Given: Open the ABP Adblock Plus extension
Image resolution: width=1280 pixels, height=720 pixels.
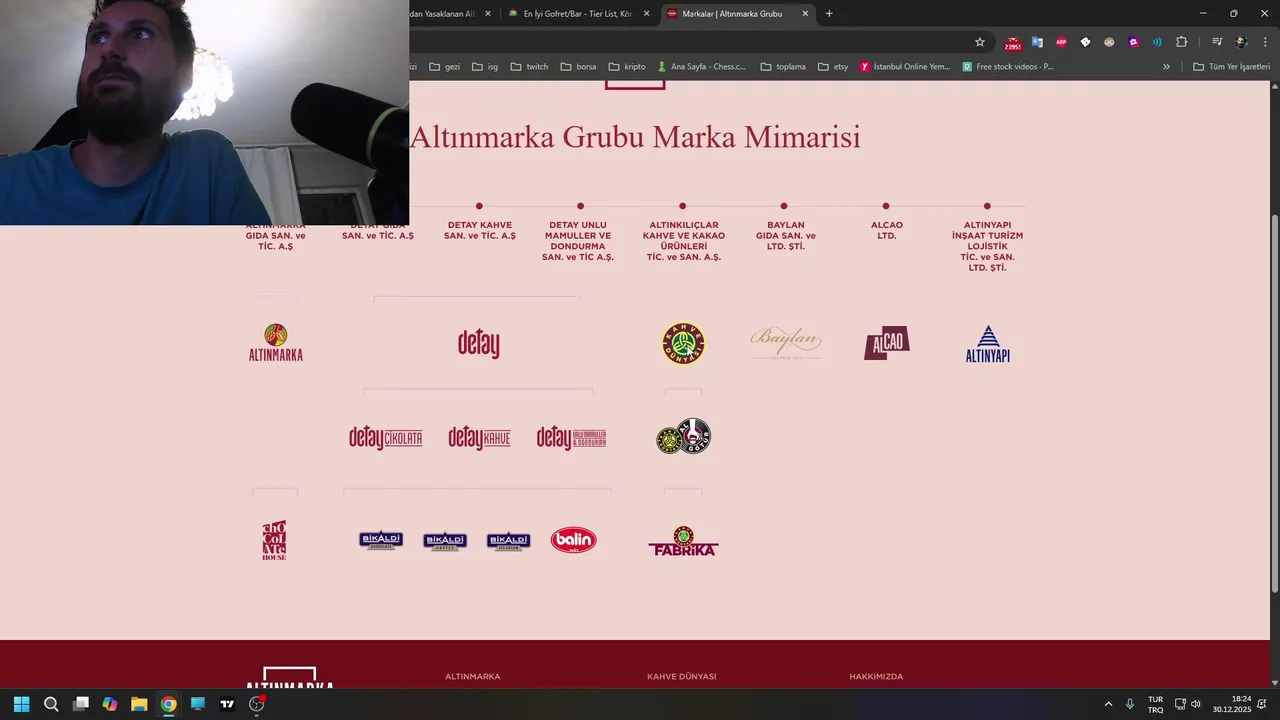Looking at the screenshot, I should click(x=1061, y=42).
